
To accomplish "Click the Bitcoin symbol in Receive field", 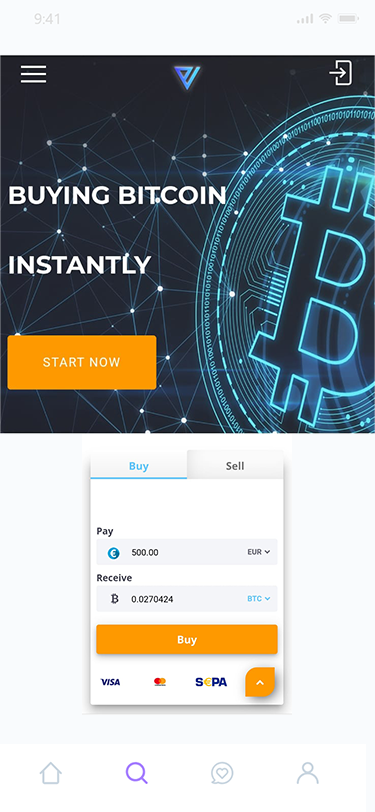I will coord(114,599).
